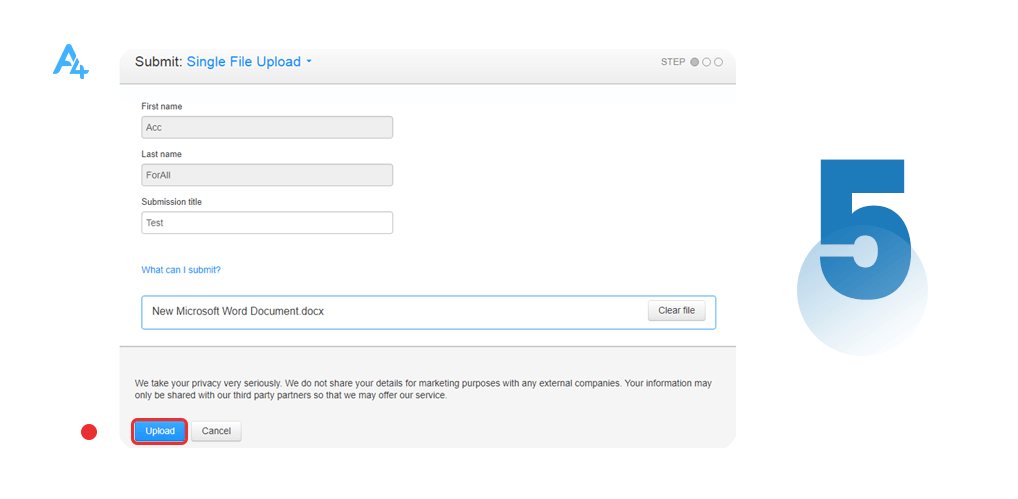Select the first filled step indicator circle
1018x499 pixels.
(695, 62)
